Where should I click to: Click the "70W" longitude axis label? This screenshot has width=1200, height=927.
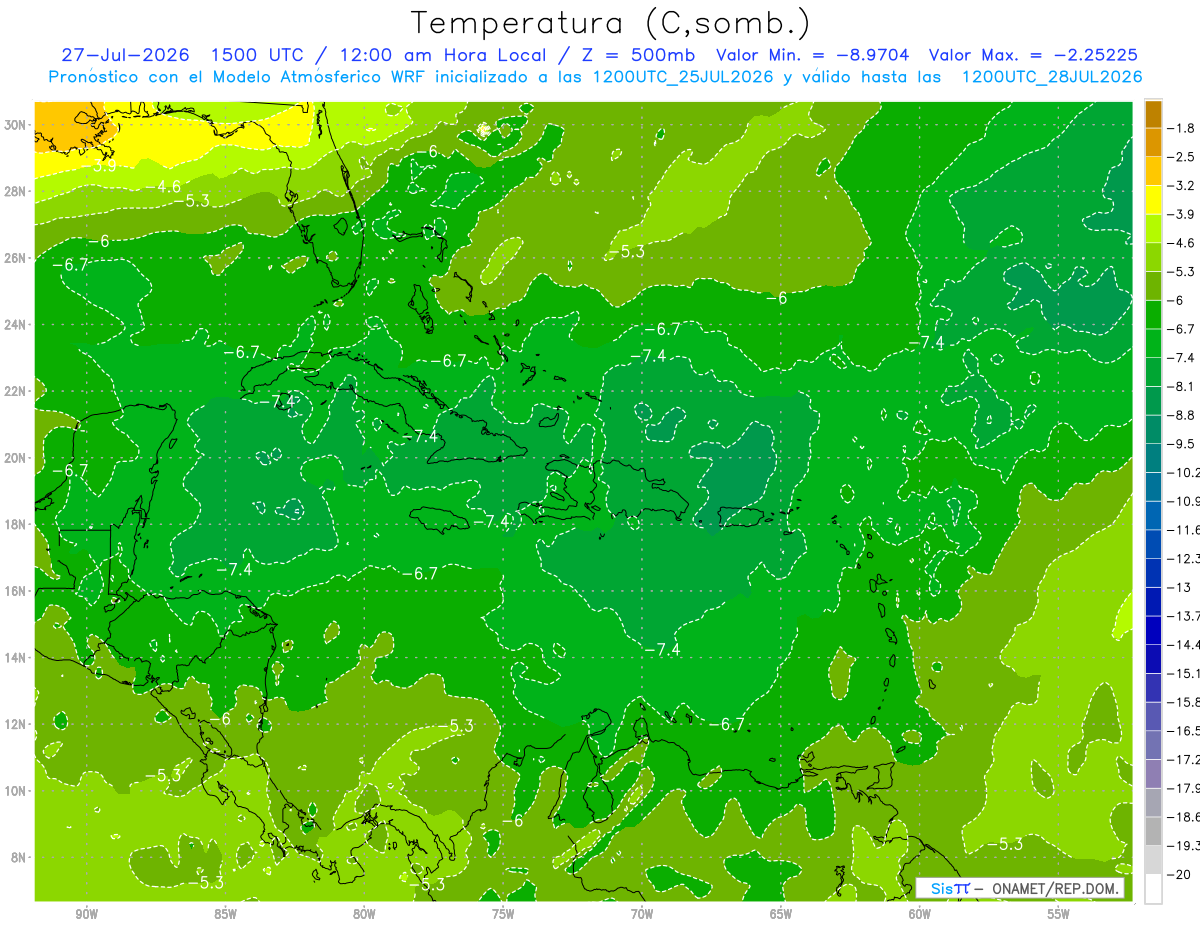(x=642, y=914)
